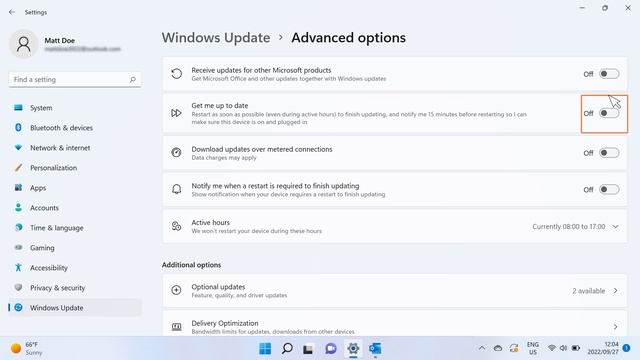Click the Find a setting search box

click(75, 80)
